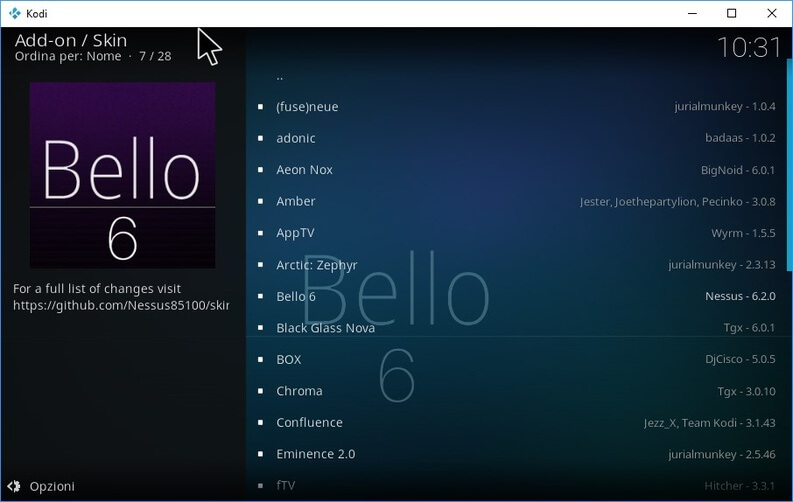Click the 'jurialmunkey - 1.0.4' author text
793x502 pixels.
(x=725, y=107)
